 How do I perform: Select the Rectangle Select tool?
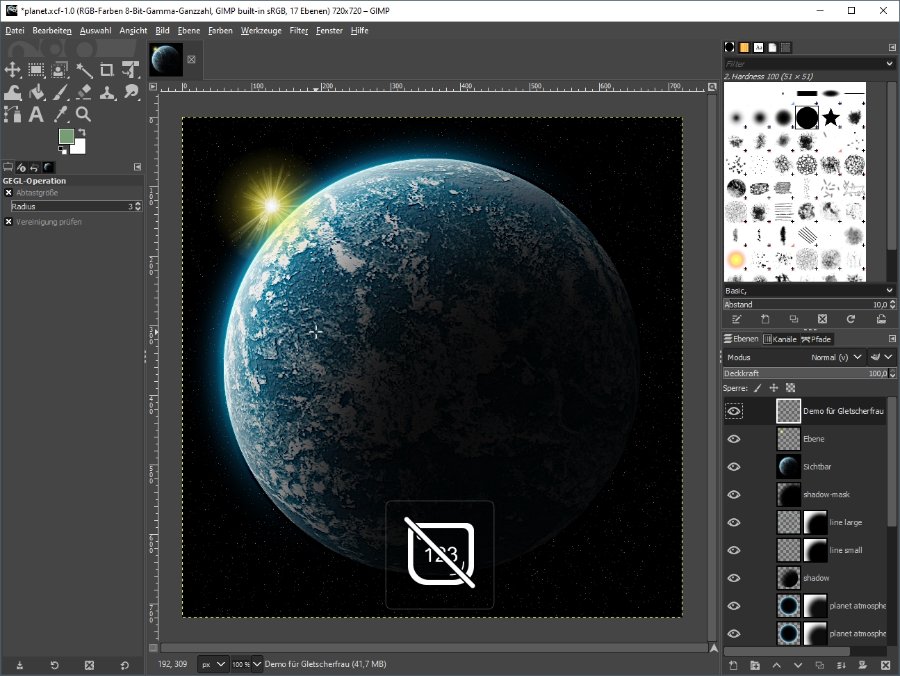coord(37,70)
